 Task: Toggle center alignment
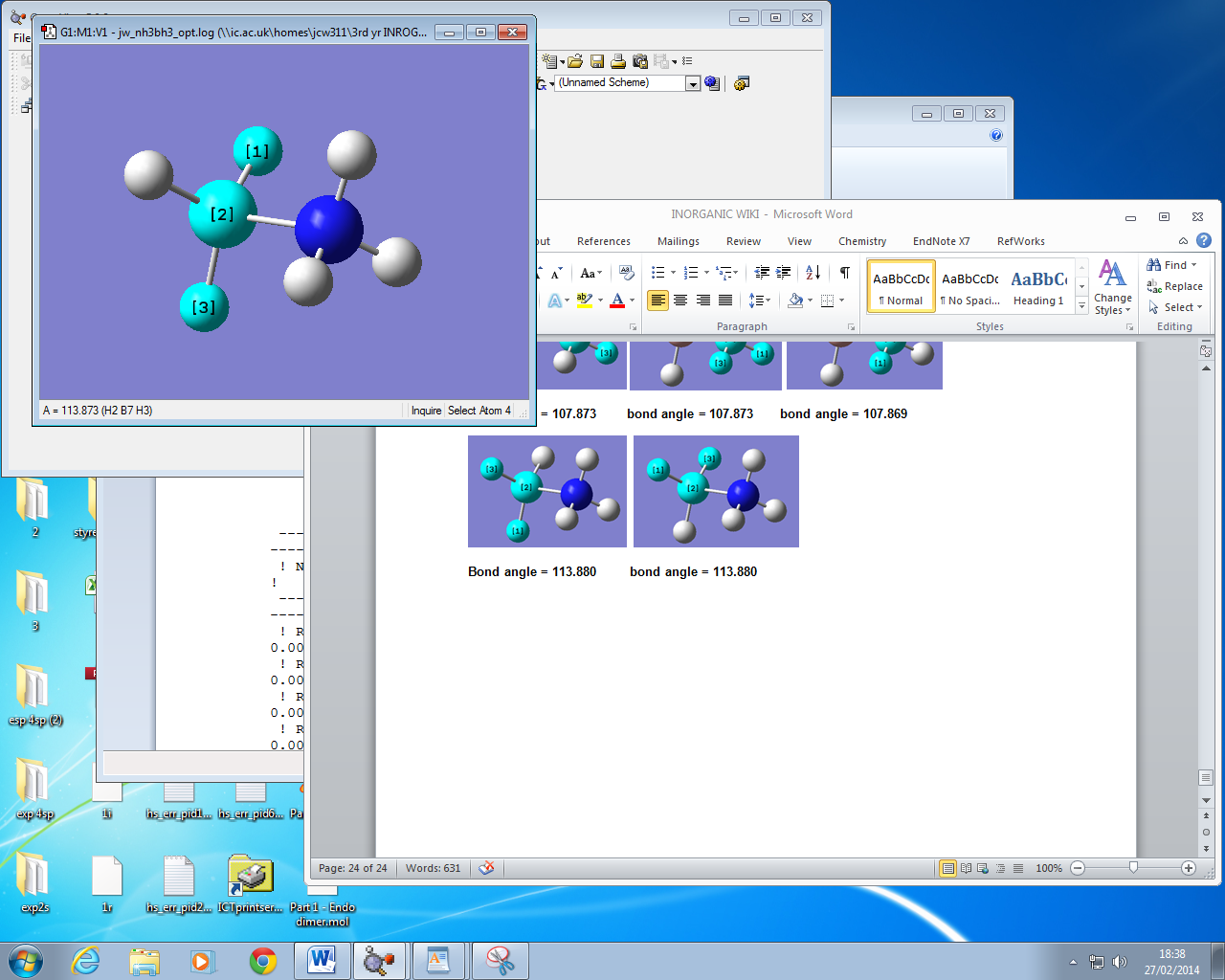(680, 301)
